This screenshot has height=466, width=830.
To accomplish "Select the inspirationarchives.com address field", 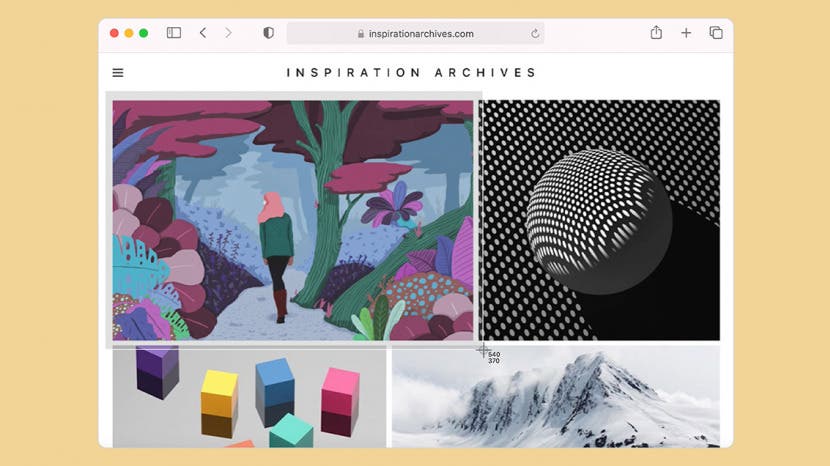I will pyautogui.click(x=416, y=33).
